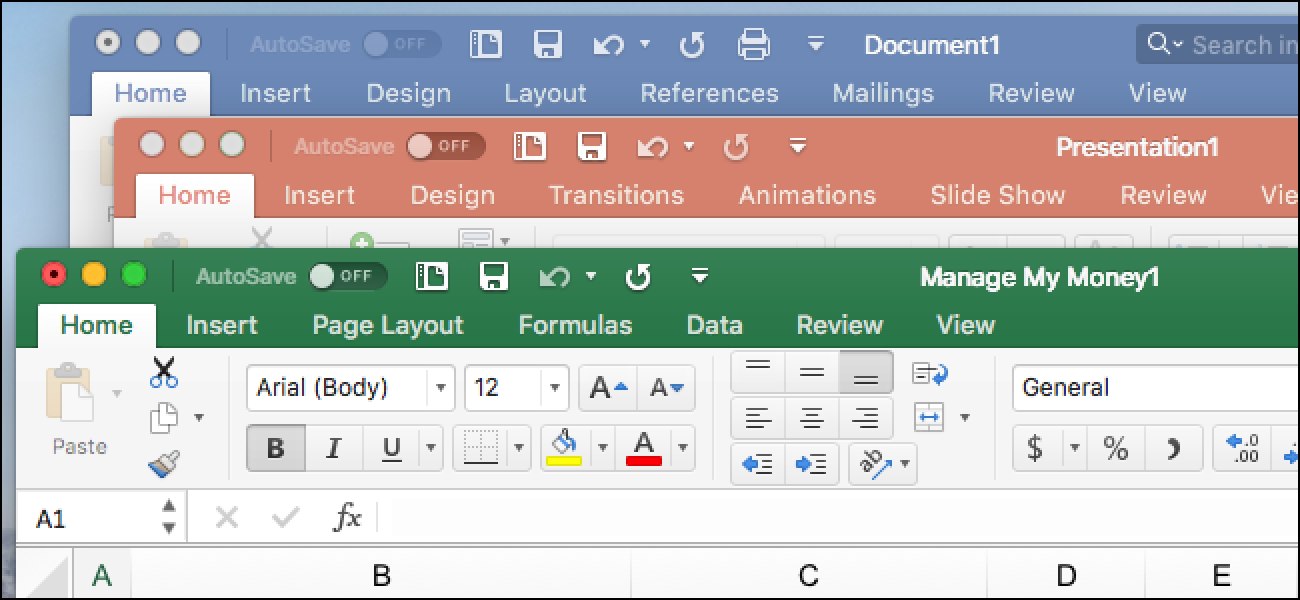Toggle Italic formatting

(334, 448)
